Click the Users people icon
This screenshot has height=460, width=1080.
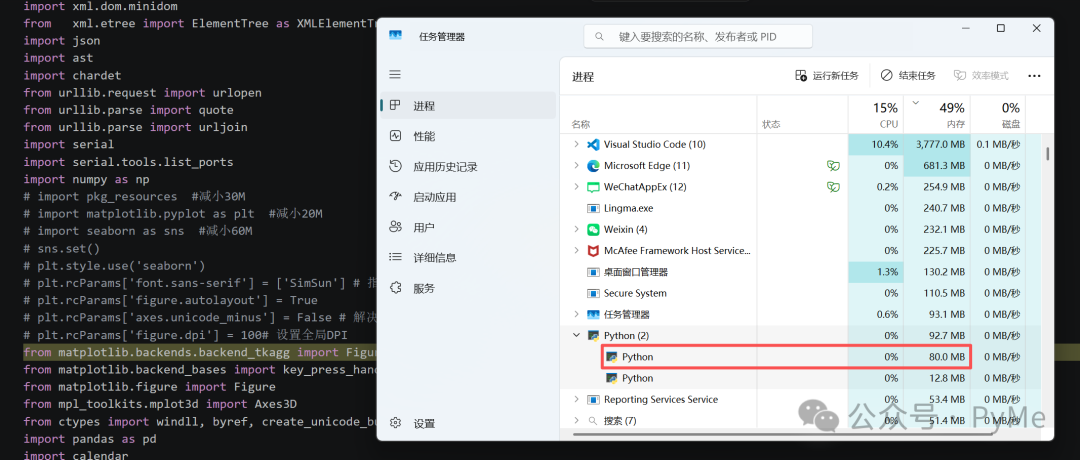click(x=395, y=227)
